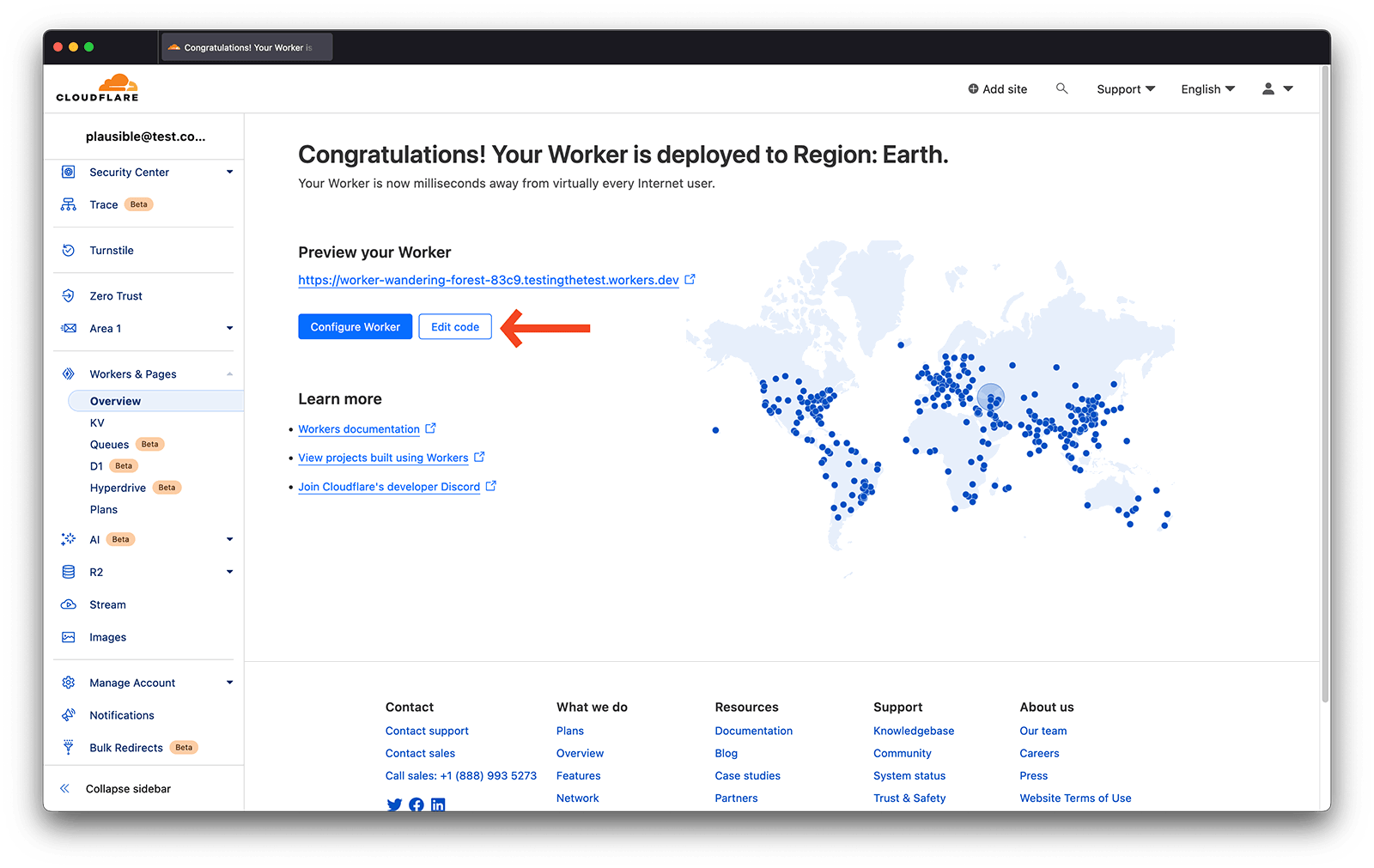Collapse the Workers & Pages section arrow
1374x868 pixels.
tap(229, 373)
